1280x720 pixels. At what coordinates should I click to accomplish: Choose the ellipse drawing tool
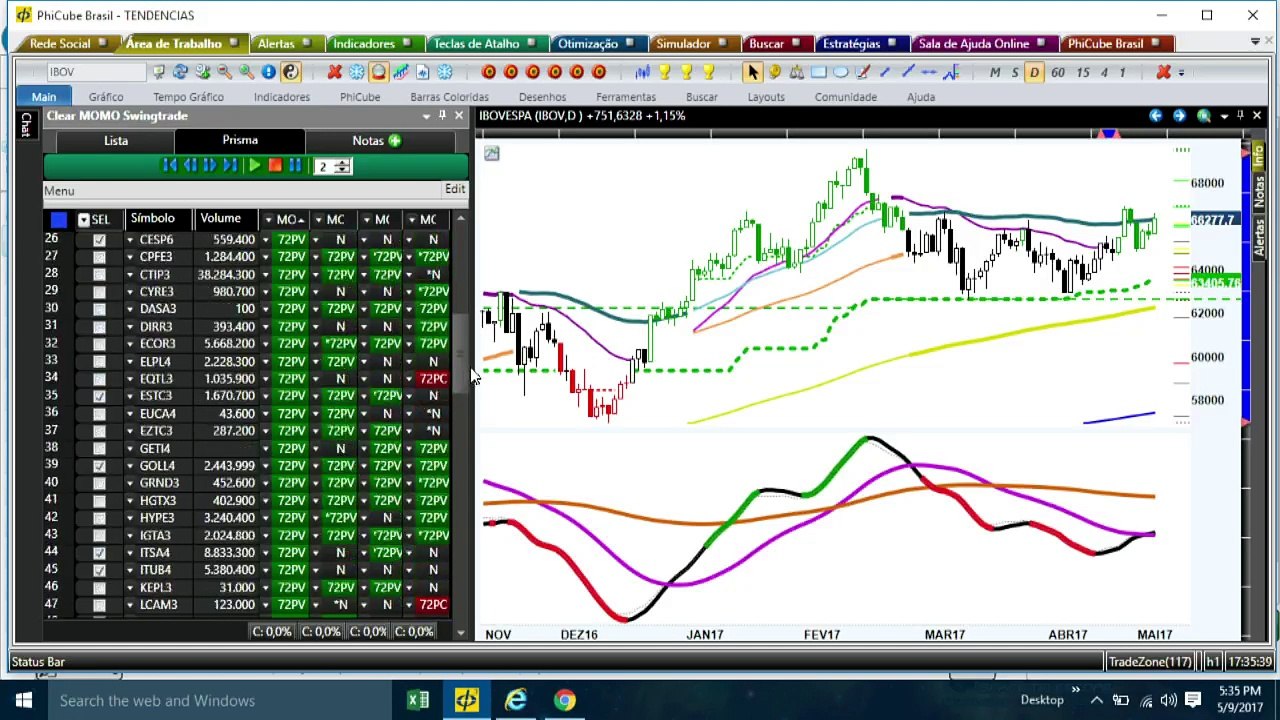pyautogui.click(x=840, y=72)
